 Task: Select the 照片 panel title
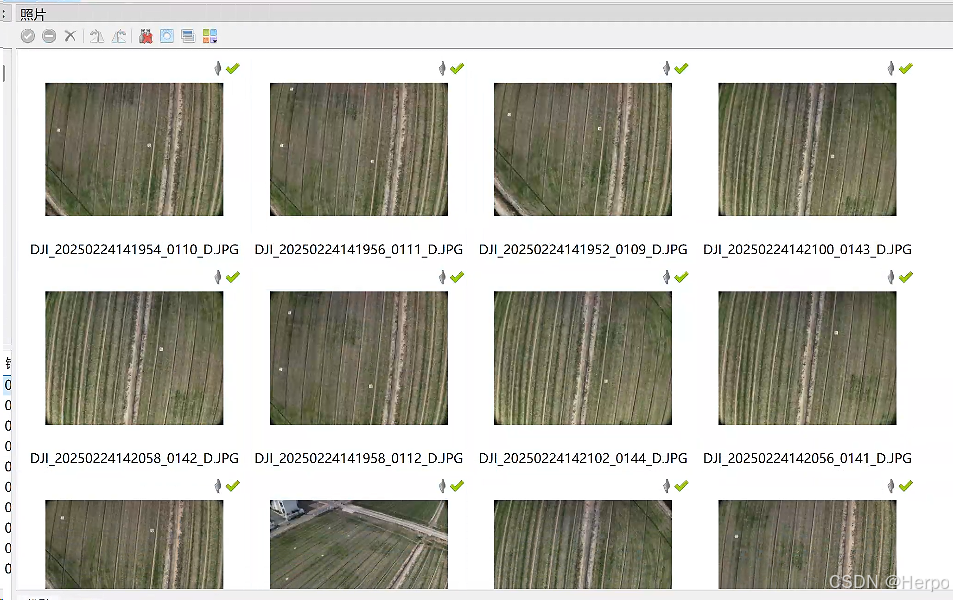33,14
